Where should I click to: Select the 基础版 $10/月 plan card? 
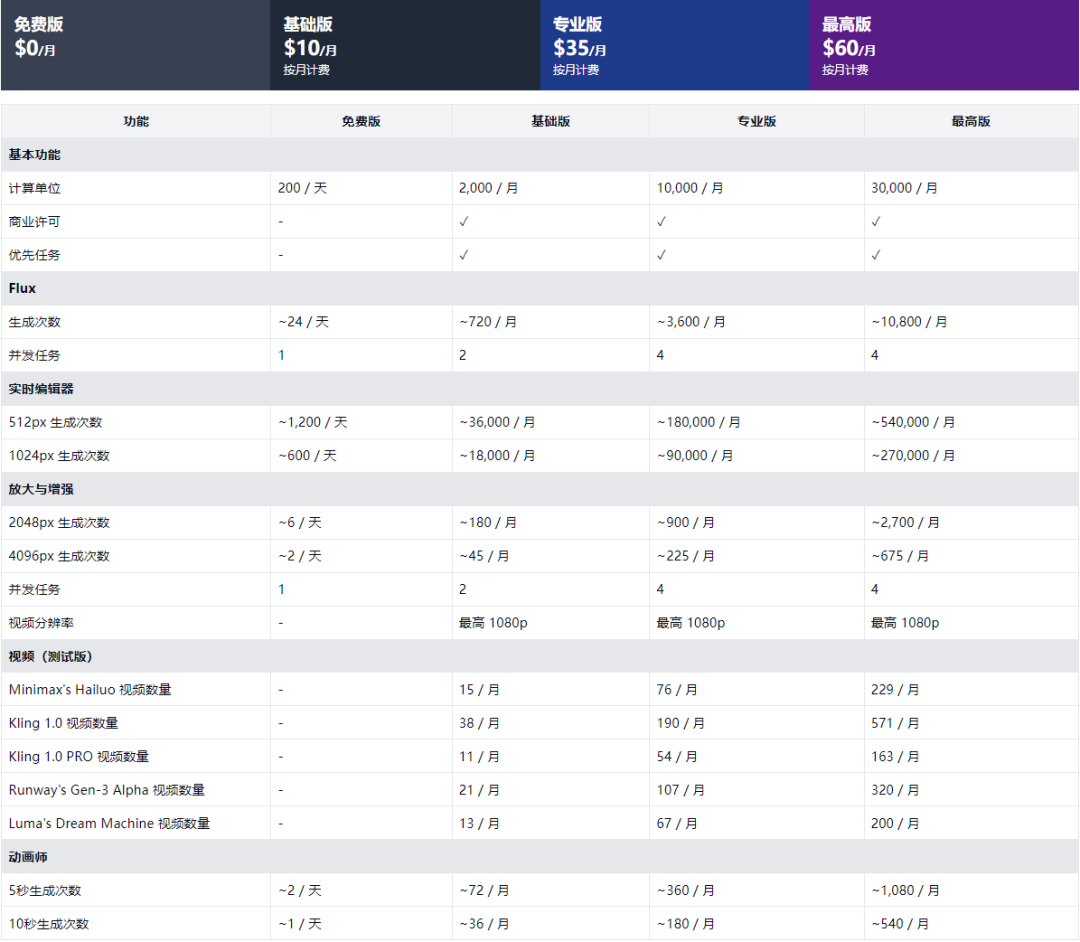[405, 45]
